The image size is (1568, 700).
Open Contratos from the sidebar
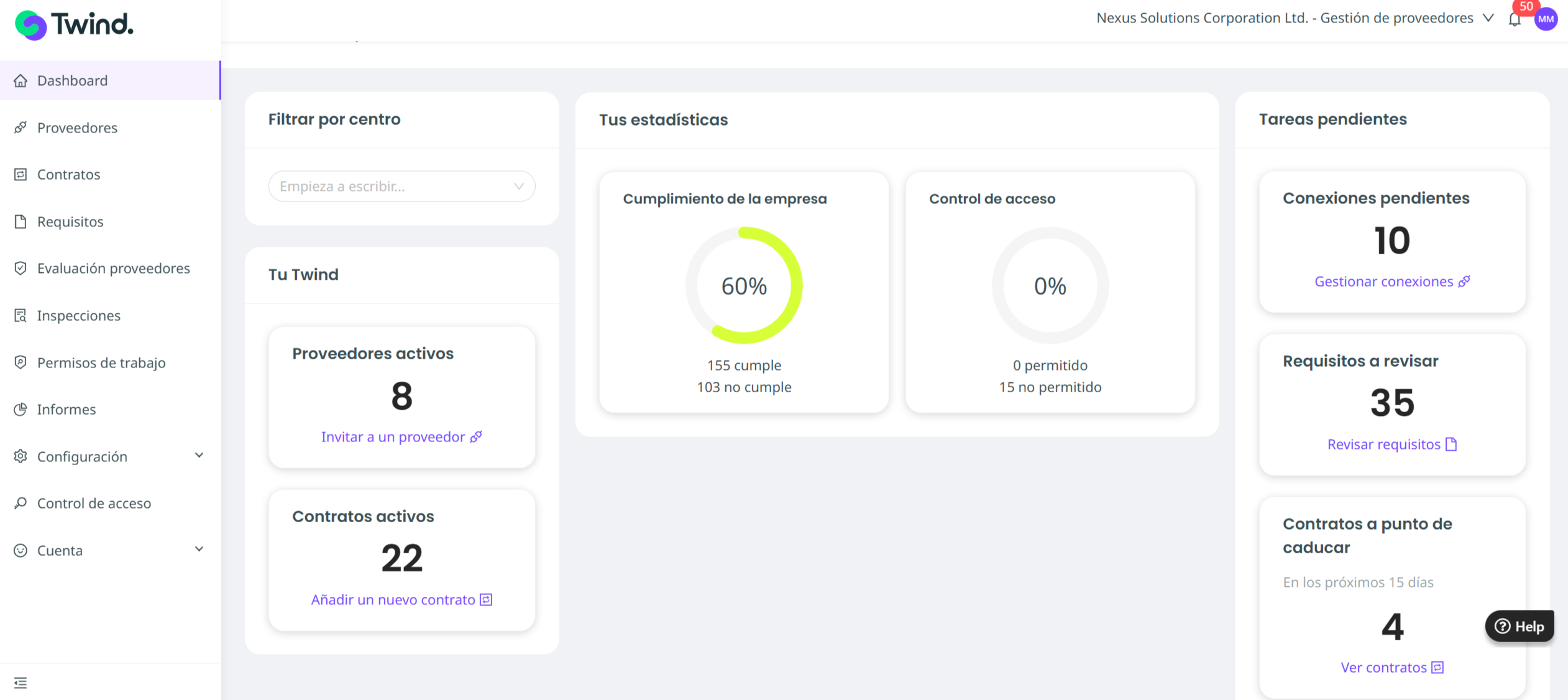[x=68, y=174]
